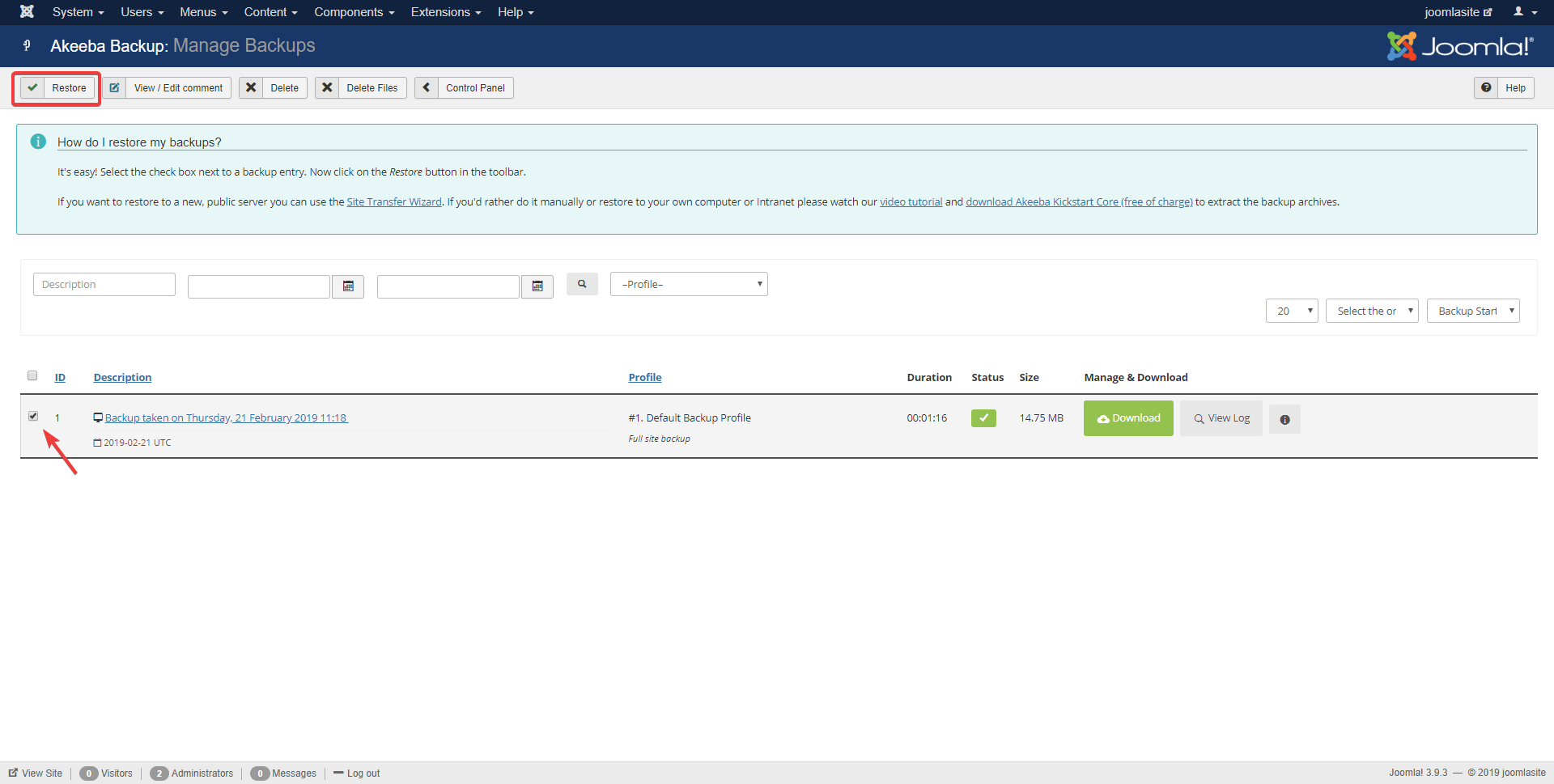Follow the Site Transfer Wizard link
The width and height of the screenshot is (1554, 784).
coord(394,202)
